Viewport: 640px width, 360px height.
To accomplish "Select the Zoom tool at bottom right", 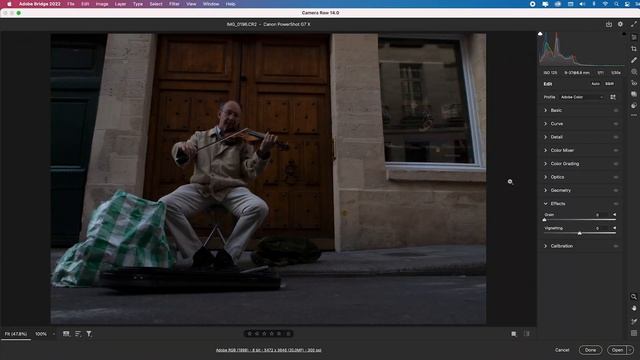I will coord(633,297).
